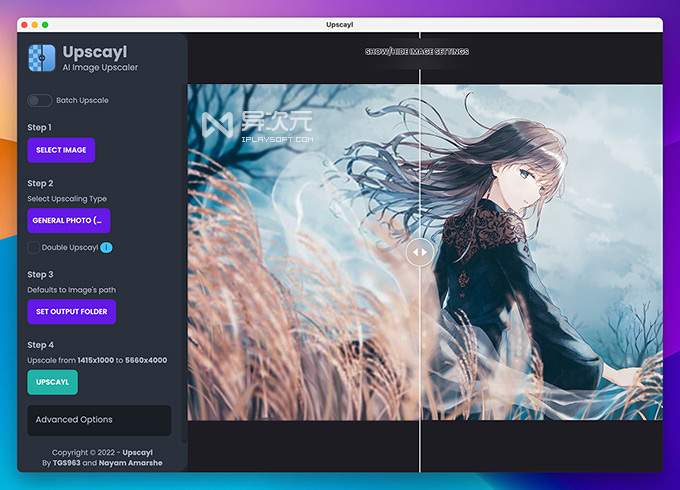Click Show/Hide Image Settings
Viewport: 680px width, 490px height.
click(417, 52)
